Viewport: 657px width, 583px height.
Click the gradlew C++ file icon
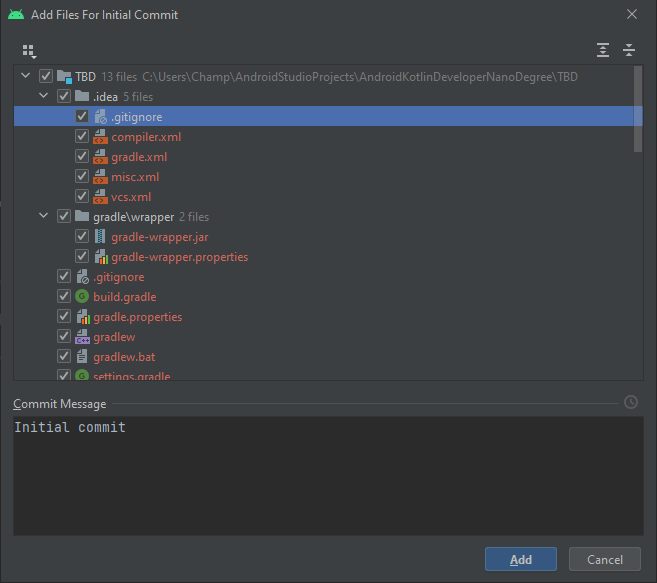(82, 337)
